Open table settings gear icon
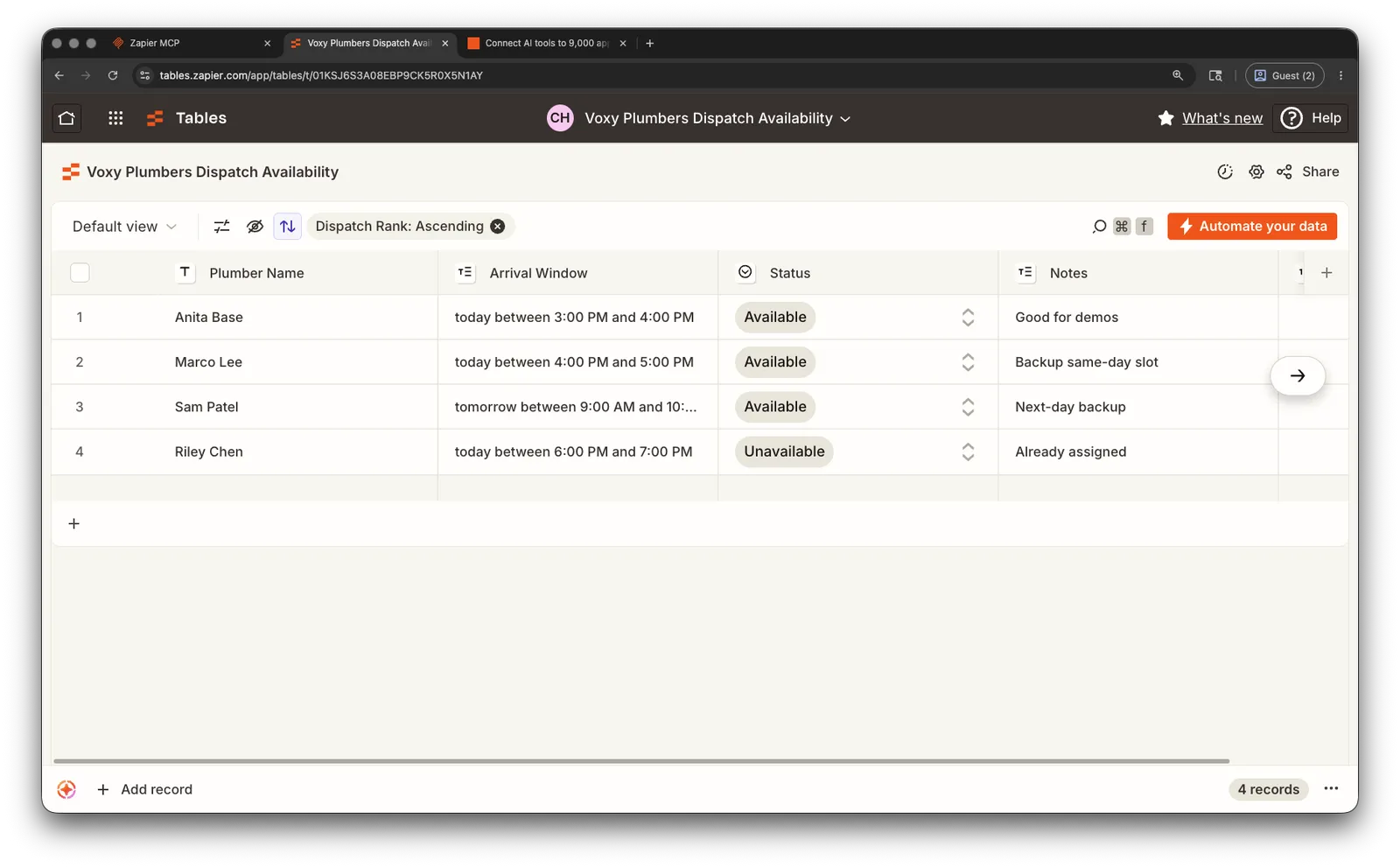Screen dimensions: 1400x868 tap(1256, 171)
